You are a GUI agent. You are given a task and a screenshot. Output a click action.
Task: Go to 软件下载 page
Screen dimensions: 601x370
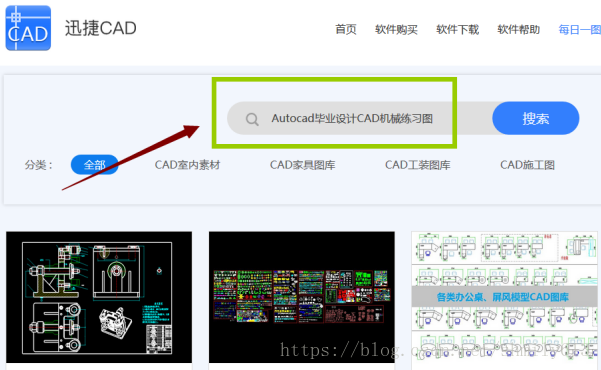[457, 30]
